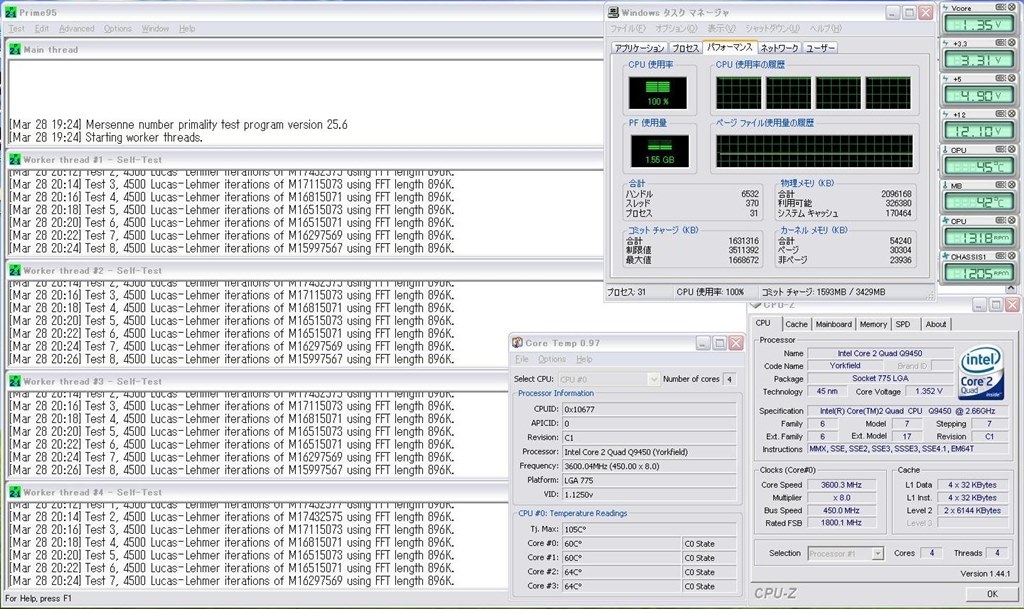Switch to the Cache tab in CPU-Z
This screenshot has height=609, width=1024.
(796, 324)
